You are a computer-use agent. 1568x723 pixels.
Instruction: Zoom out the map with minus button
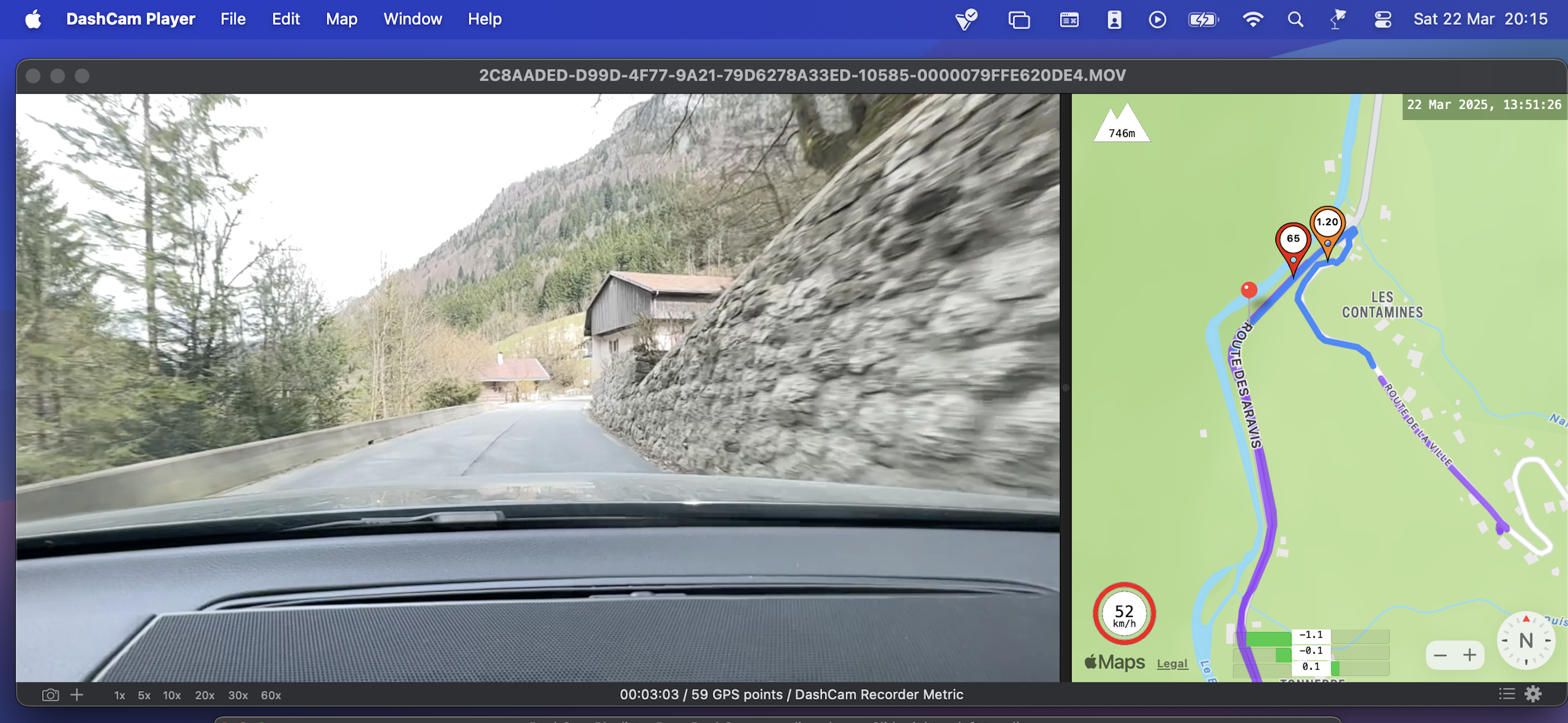point(1440,655)
